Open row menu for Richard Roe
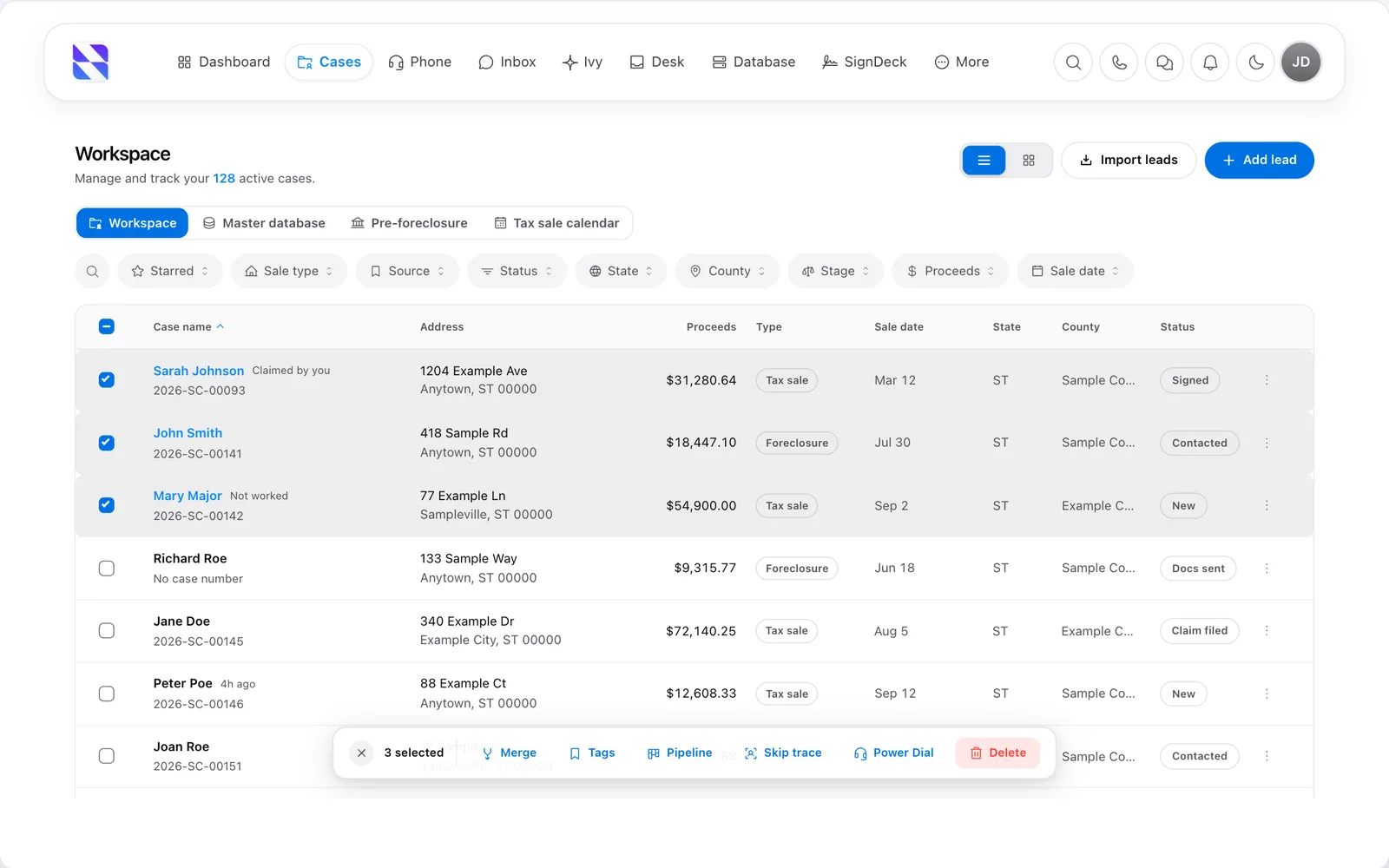 tap(1267, 569)
